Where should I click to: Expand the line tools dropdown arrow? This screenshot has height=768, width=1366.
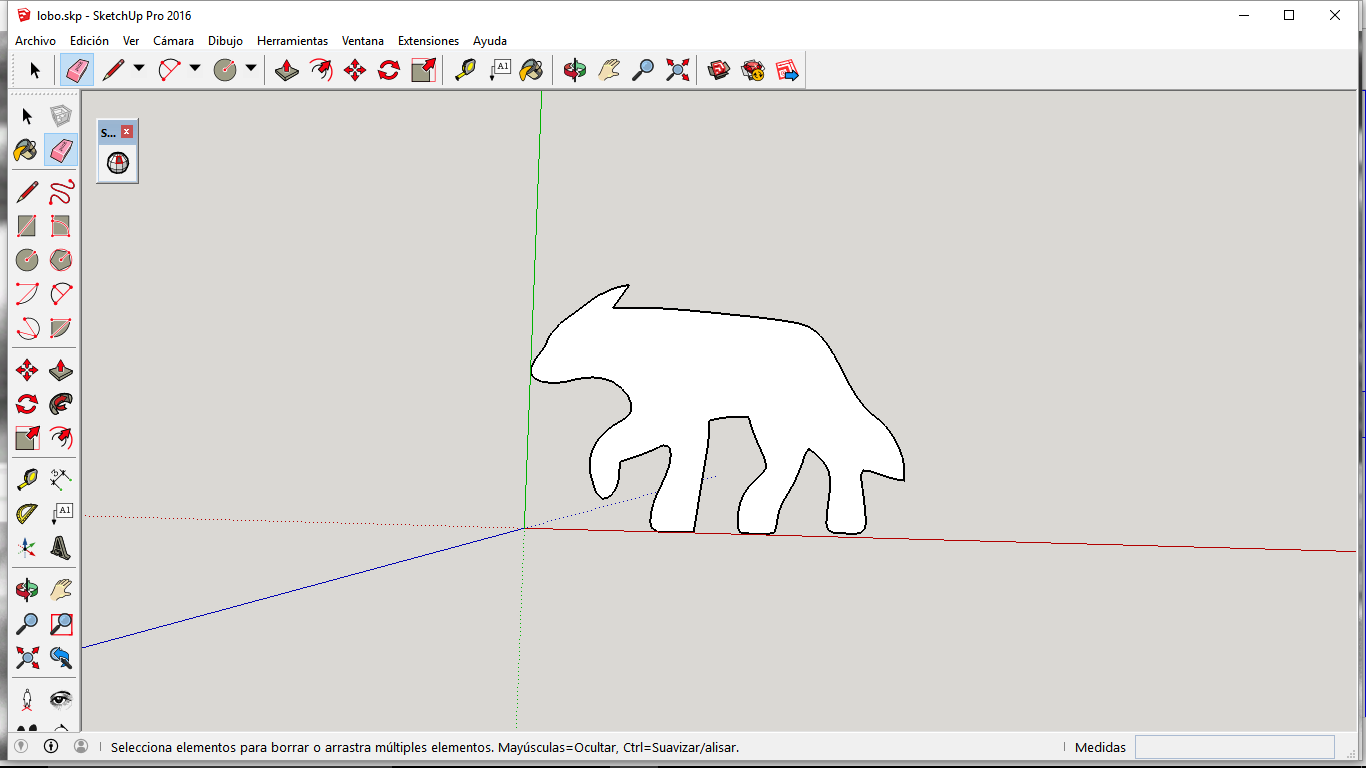tap(139, 69)
